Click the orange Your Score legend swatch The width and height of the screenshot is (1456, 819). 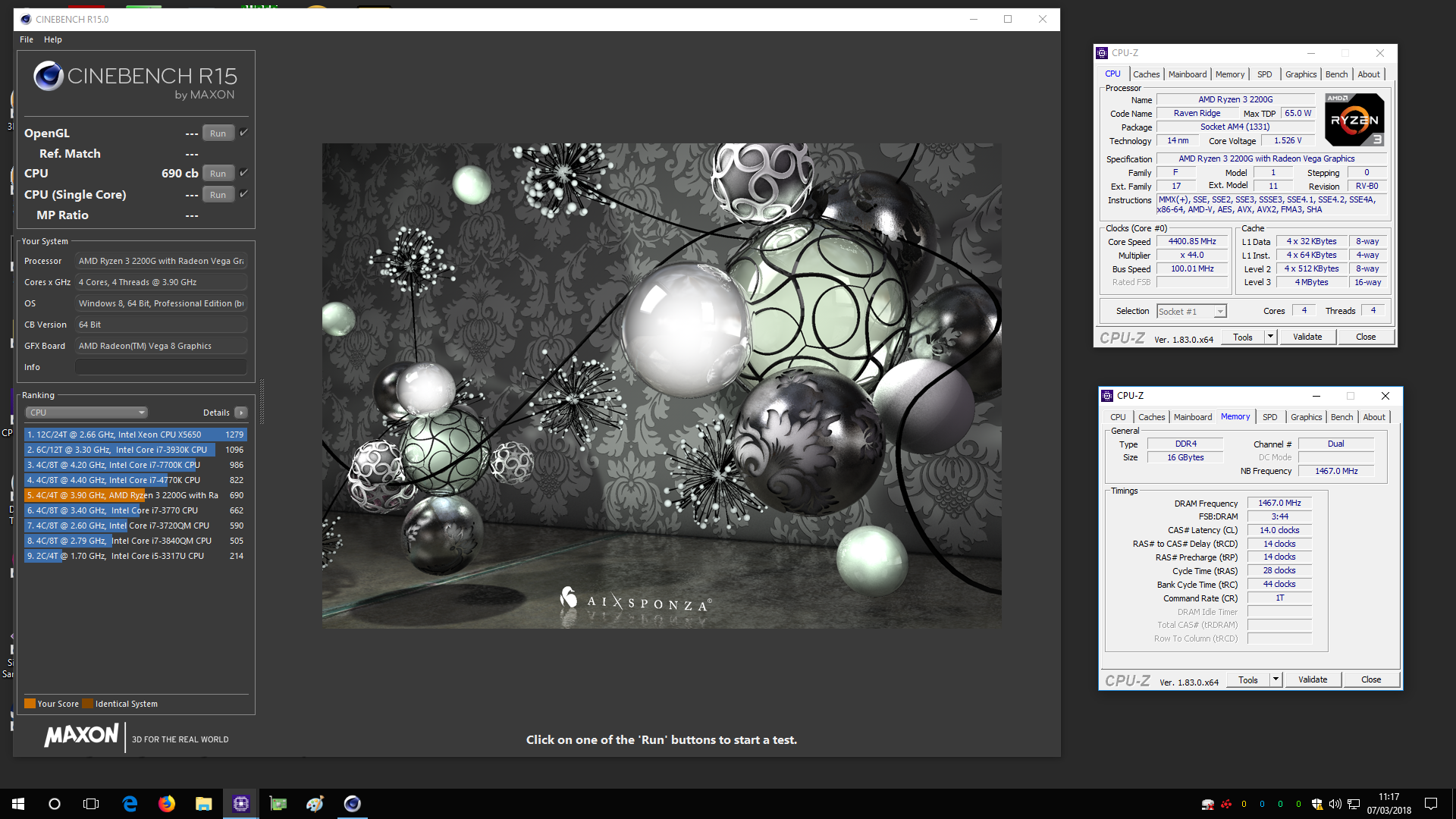coord(30,704)
